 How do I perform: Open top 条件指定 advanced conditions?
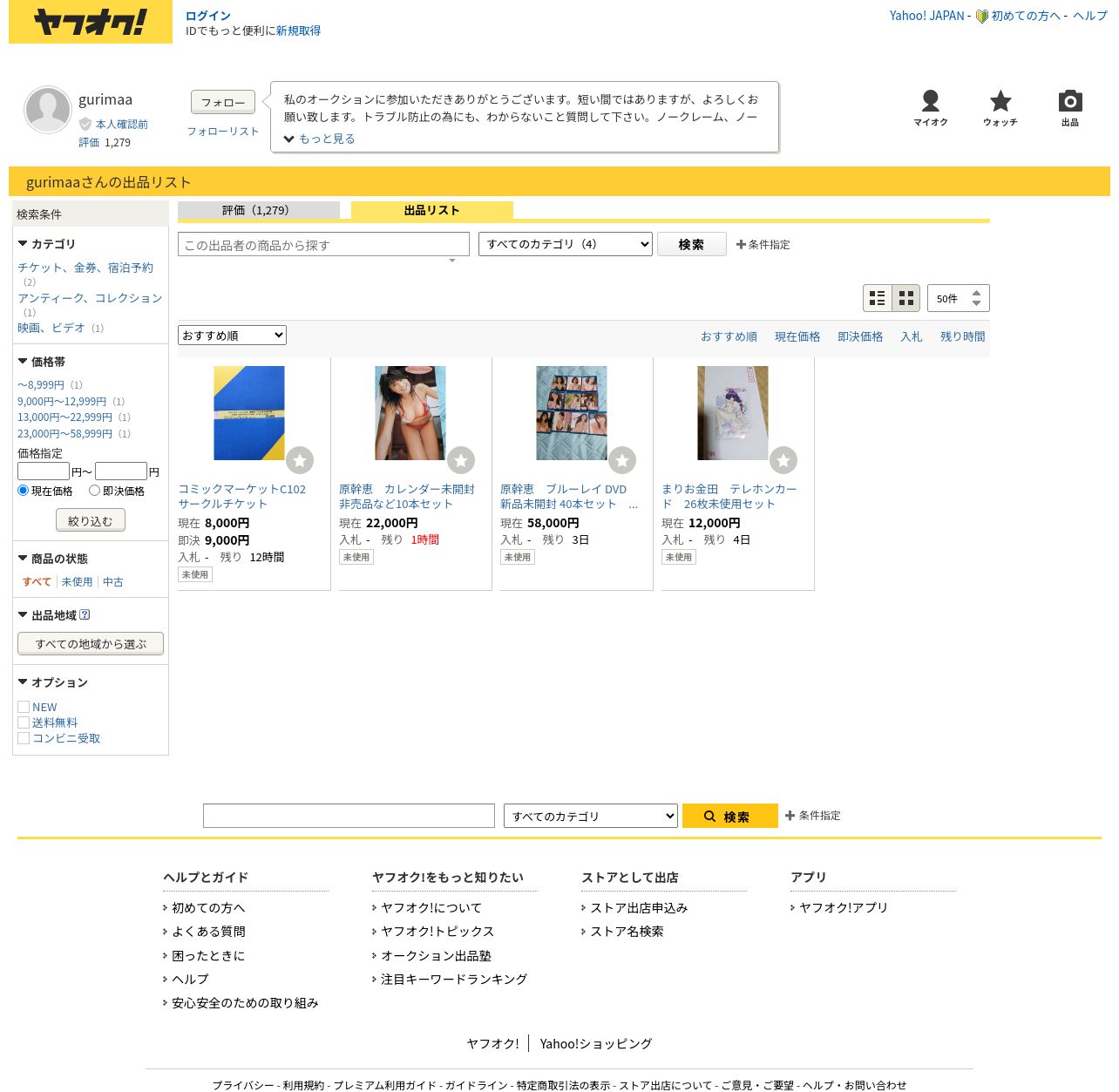point(763,245)
